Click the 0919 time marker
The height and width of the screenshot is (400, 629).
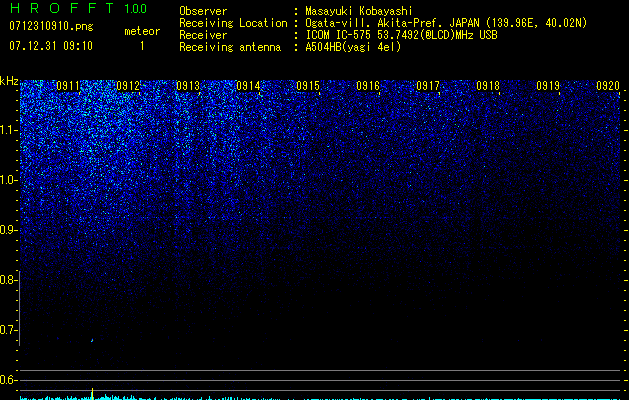tap(548, 86)
